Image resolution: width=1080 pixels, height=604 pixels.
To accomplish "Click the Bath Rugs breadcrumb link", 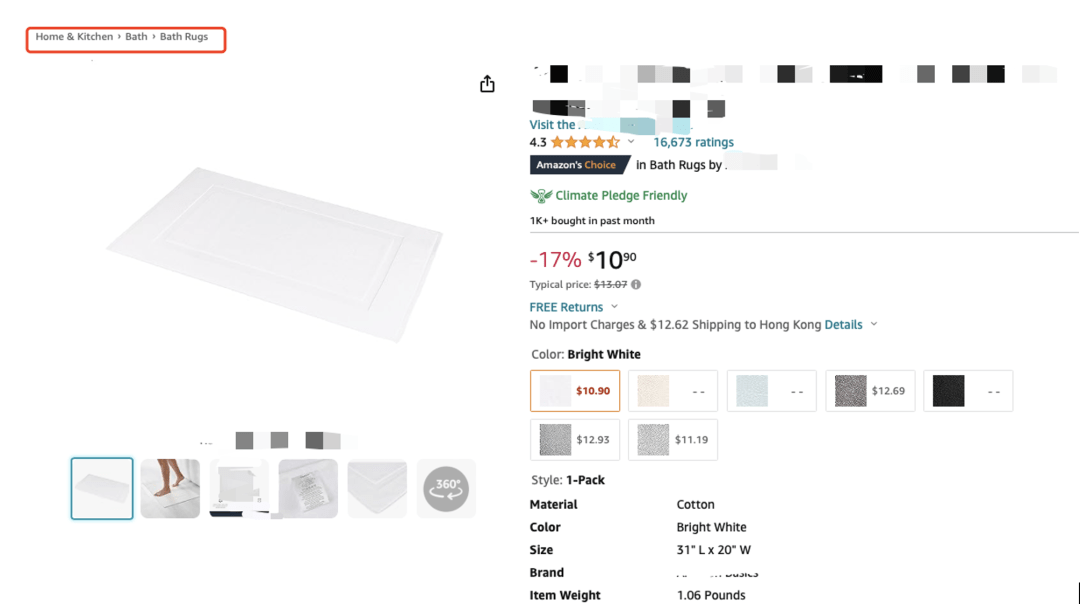I will click(x=184, y=37).
